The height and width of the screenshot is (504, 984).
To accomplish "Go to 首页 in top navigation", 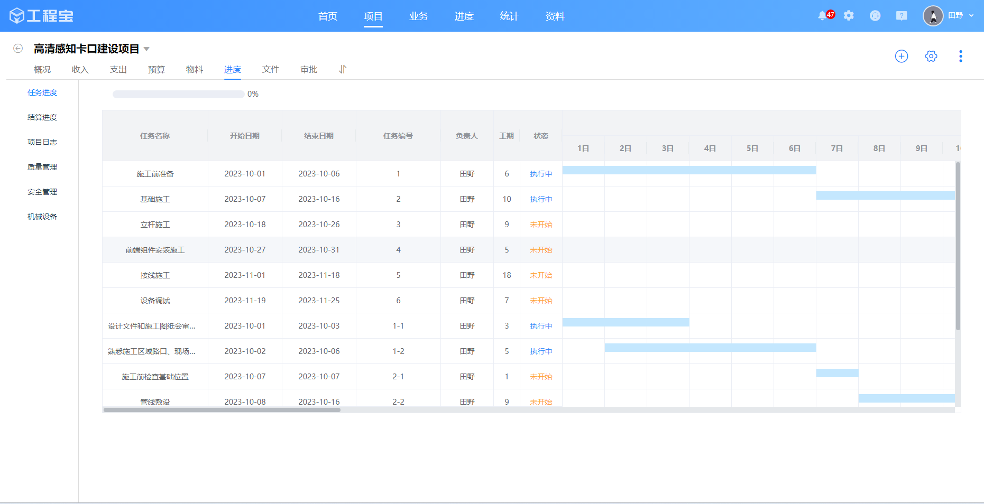I will coord(328,16).
